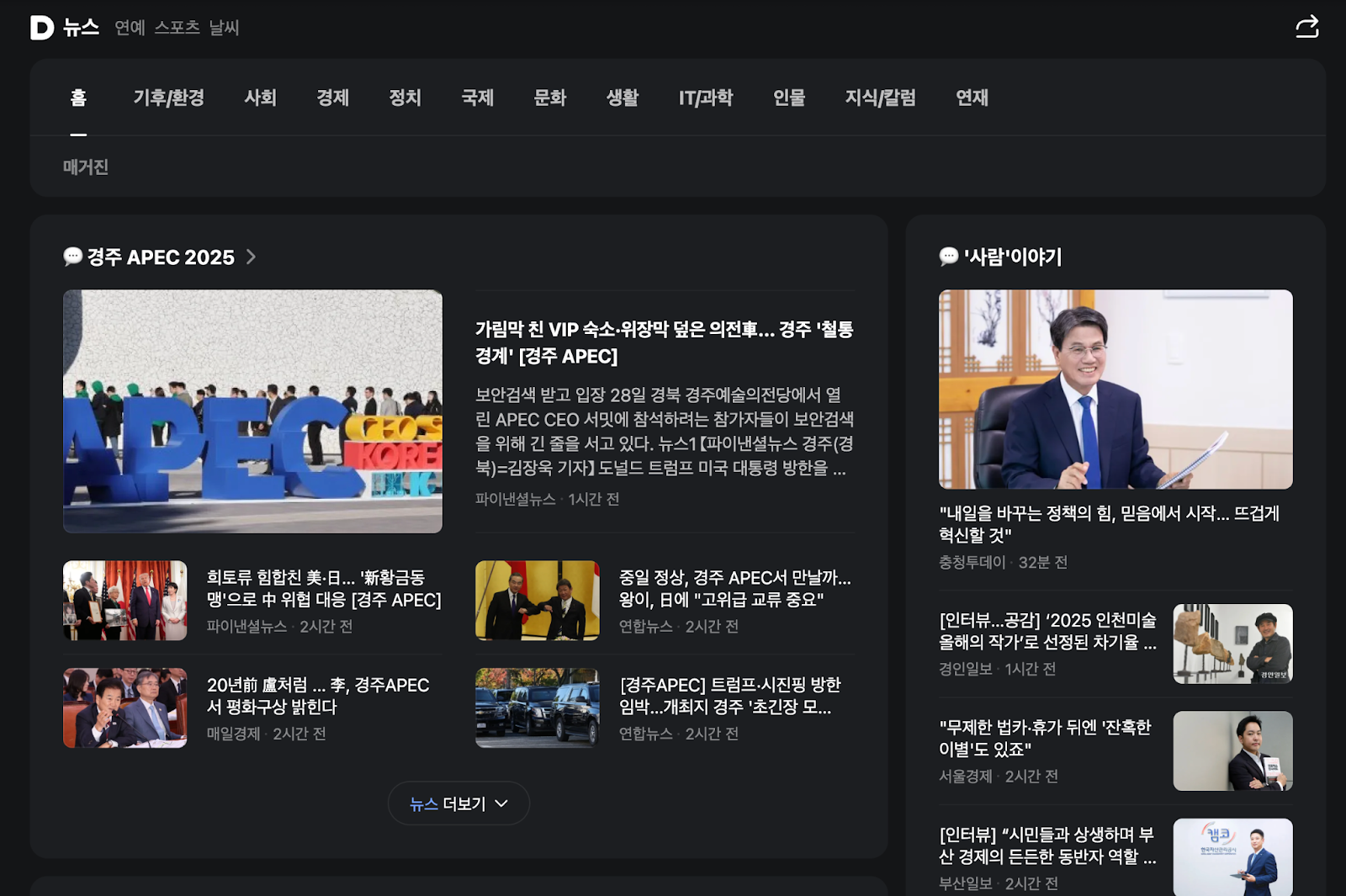Click 충청투데이 · 32분 전 source text

click(x=1003, y=562)
